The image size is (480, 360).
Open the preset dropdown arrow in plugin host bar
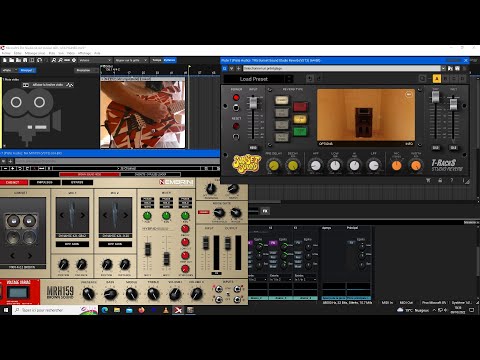point(443,68)
